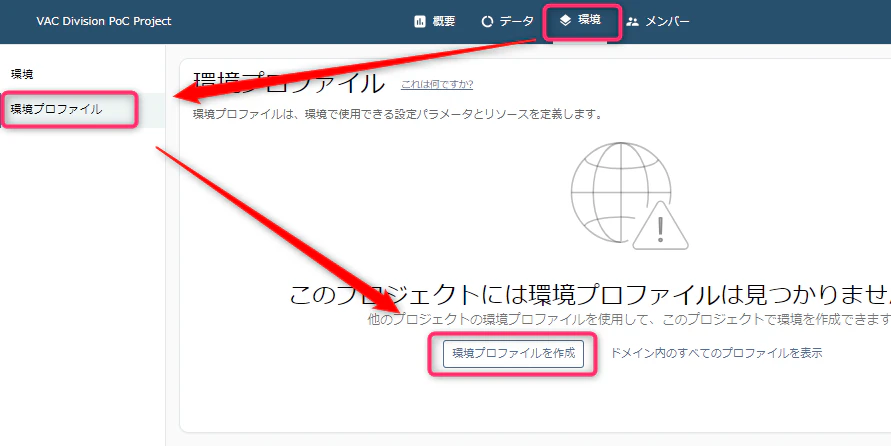The height and width of the screenshot is (446, 891).
Task: Open the これは何ですか? help link
Action: (x=437, y=85)
